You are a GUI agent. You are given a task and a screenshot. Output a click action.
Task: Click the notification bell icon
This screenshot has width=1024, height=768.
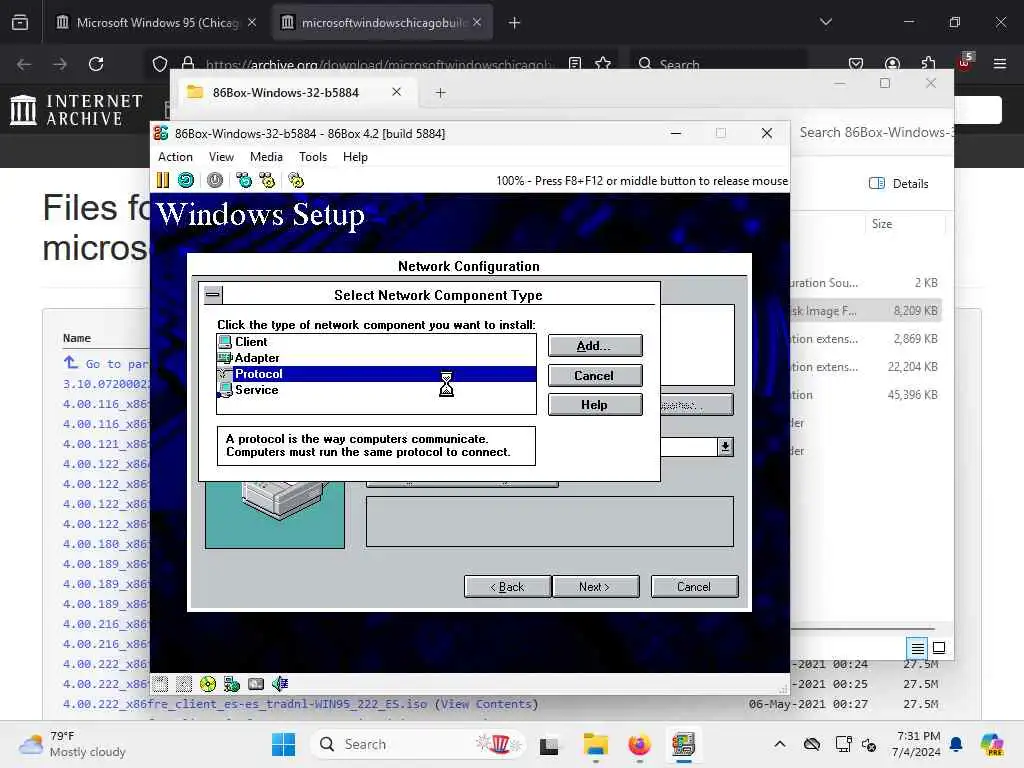956,744
